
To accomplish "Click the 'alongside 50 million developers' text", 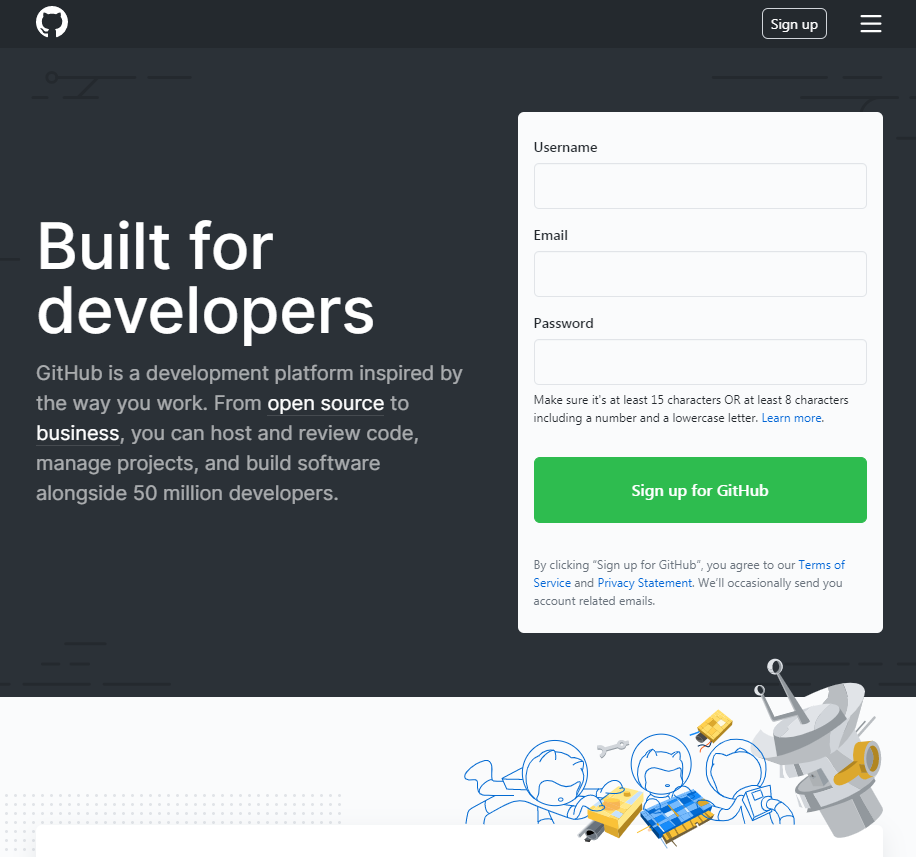I will (187, 494).
